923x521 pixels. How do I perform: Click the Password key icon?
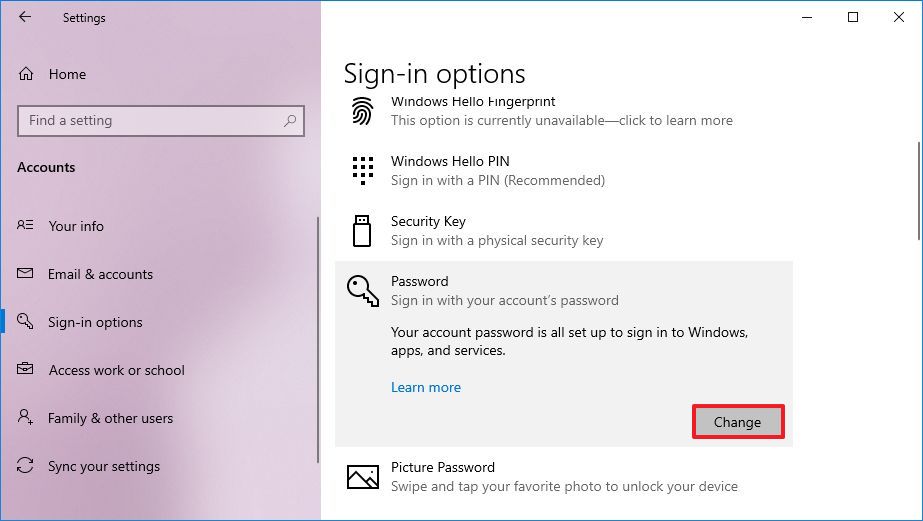[362, 291]
